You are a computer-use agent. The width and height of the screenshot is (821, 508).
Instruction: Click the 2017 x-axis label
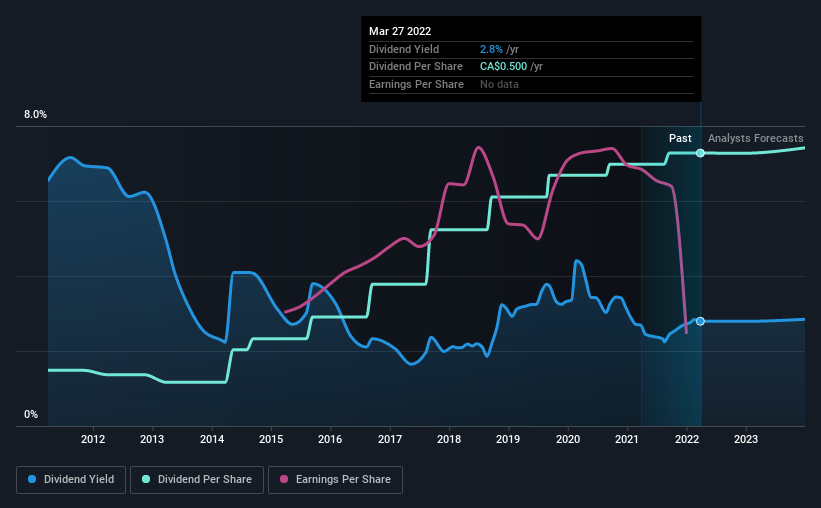[390, 439]
